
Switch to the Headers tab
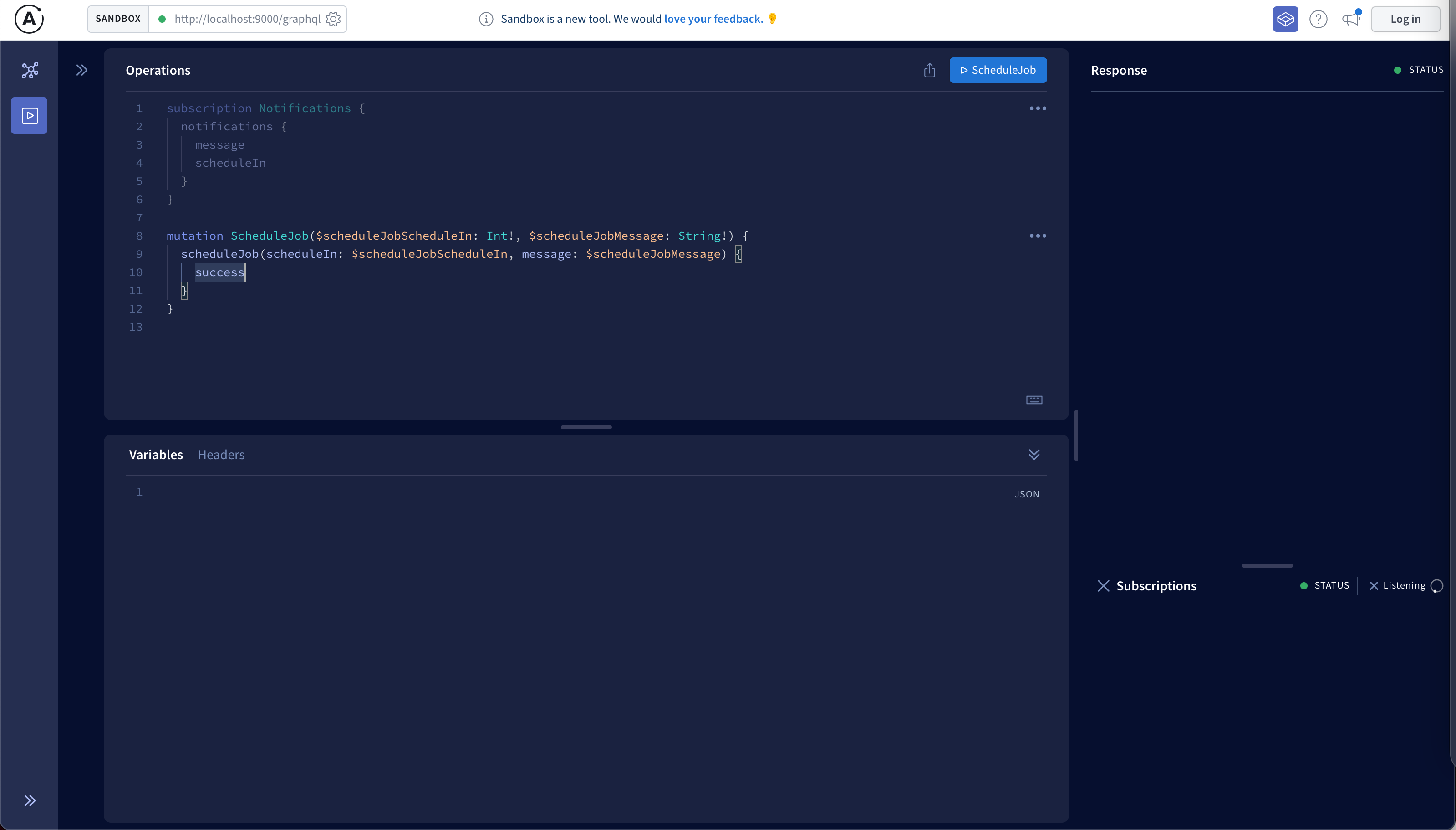coord(221,455)
